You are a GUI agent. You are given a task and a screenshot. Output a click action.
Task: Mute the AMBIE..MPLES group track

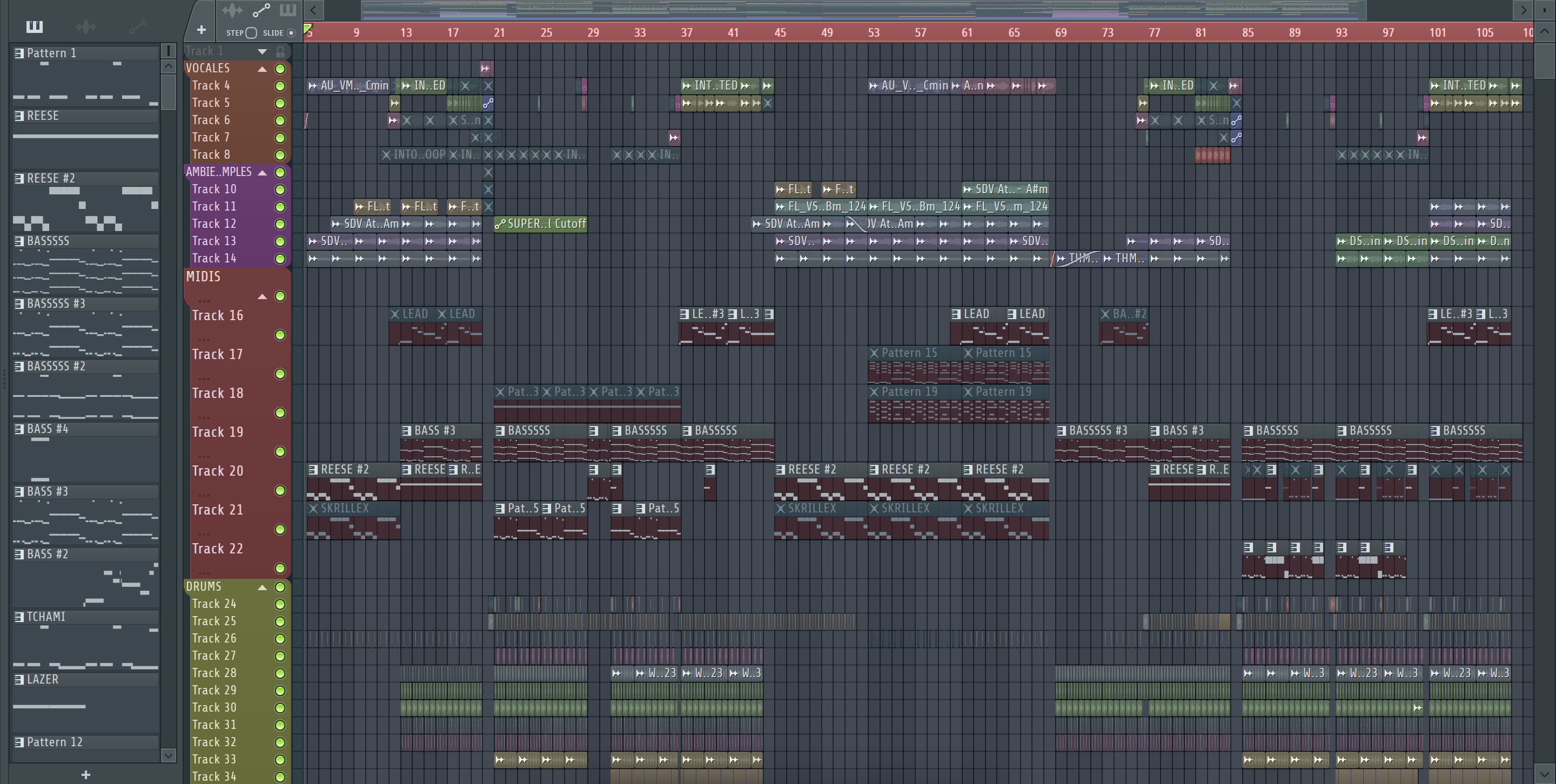pos(280,173)
